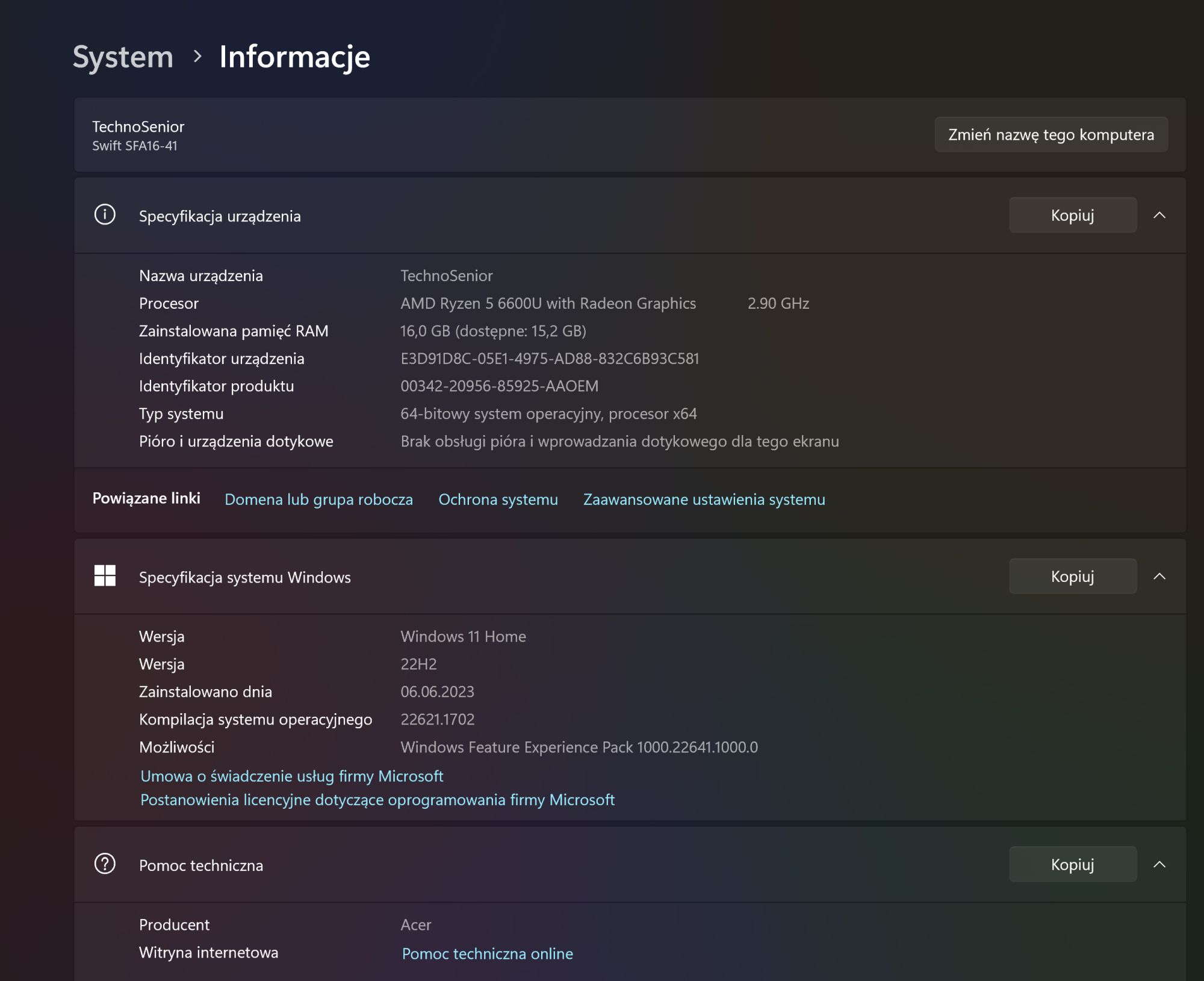Click the Brak obsługi pióra value text
The height and width of the screenshot is (981, 1204).
click(x=620, y=442)
